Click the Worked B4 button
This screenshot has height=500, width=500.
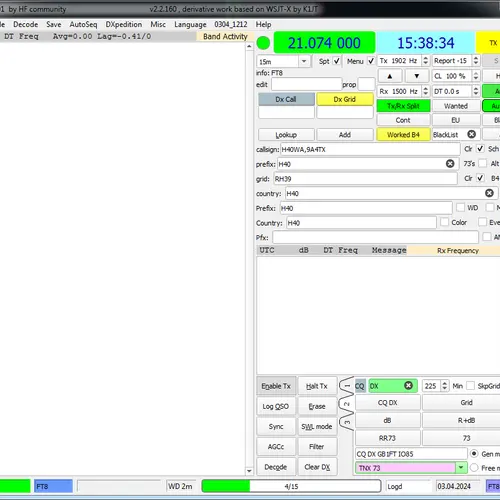click(403, 135)
